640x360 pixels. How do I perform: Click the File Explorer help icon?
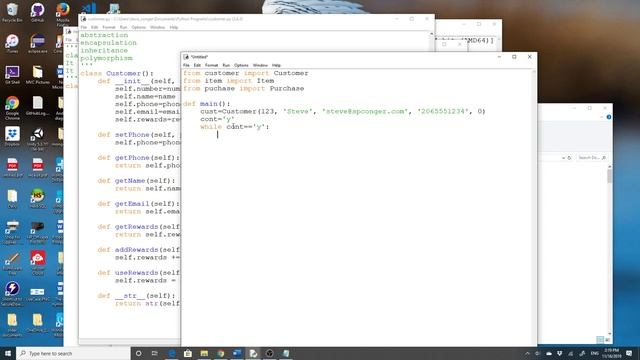click(x=609, y=117)
